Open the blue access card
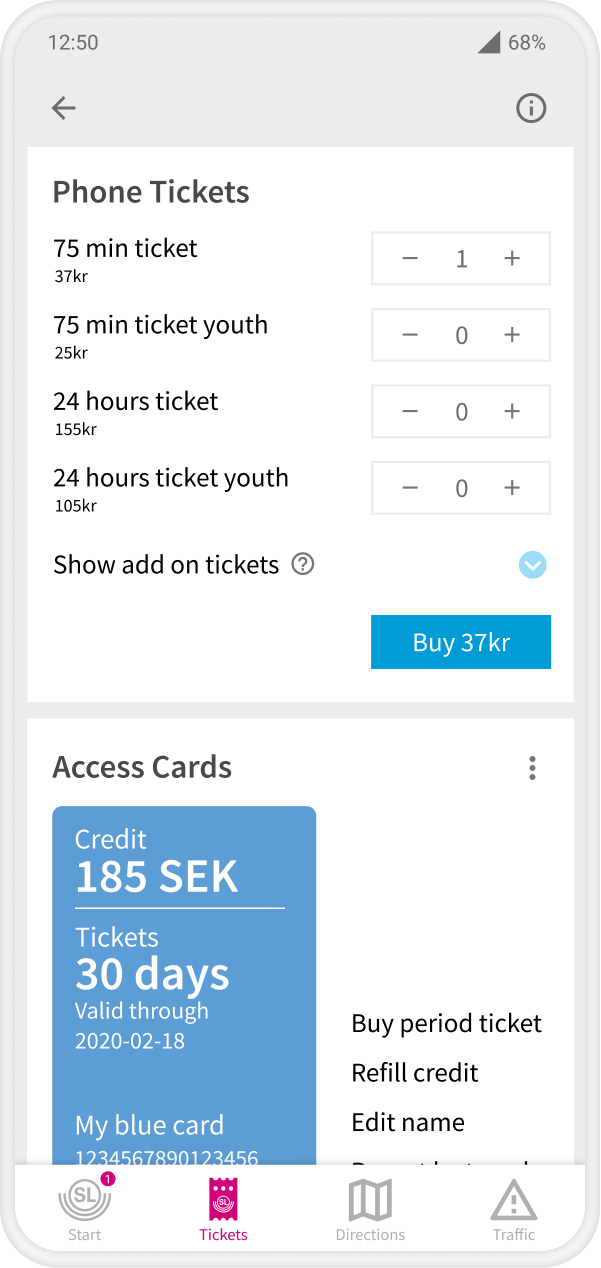601x1268 pixels. 184,980
